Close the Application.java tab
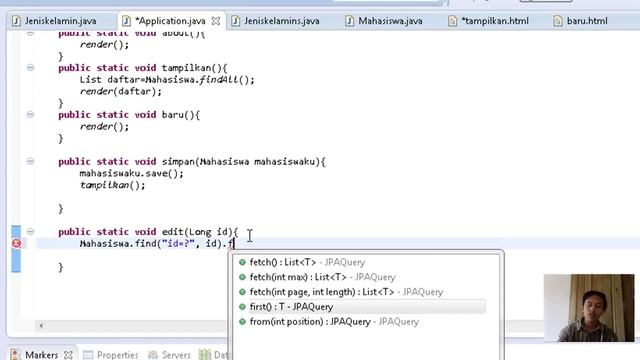This screenshot has height=360, width=640. 216,21
